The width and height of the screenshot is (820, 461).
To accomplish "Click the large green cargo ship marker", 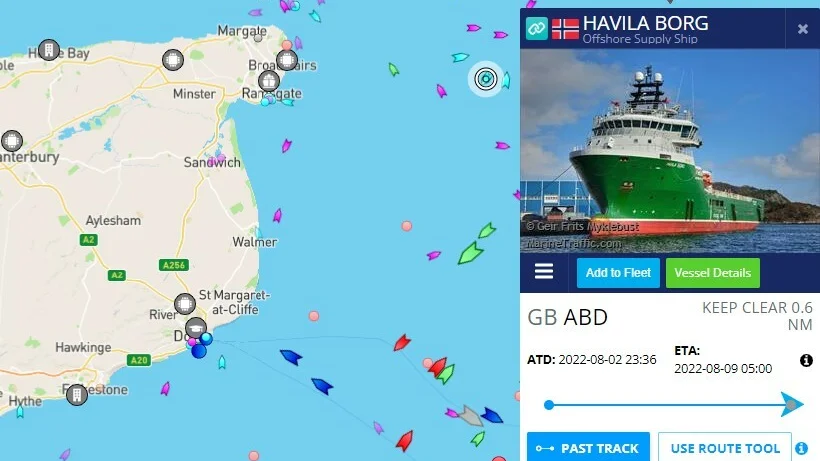I will click(x=470, y=252).
